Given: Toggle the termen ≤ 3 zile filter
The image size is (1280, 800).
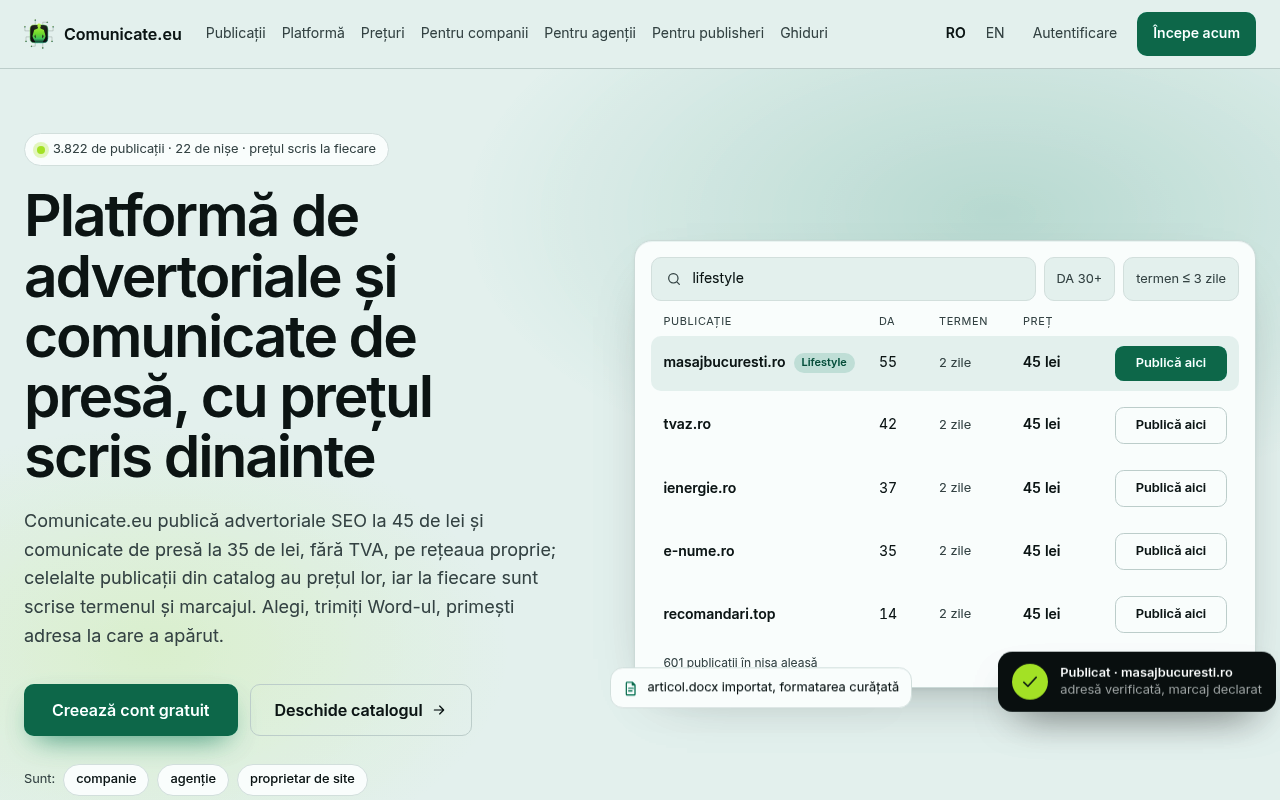Looking at the screenshot, I should (x=1181, y=279).
